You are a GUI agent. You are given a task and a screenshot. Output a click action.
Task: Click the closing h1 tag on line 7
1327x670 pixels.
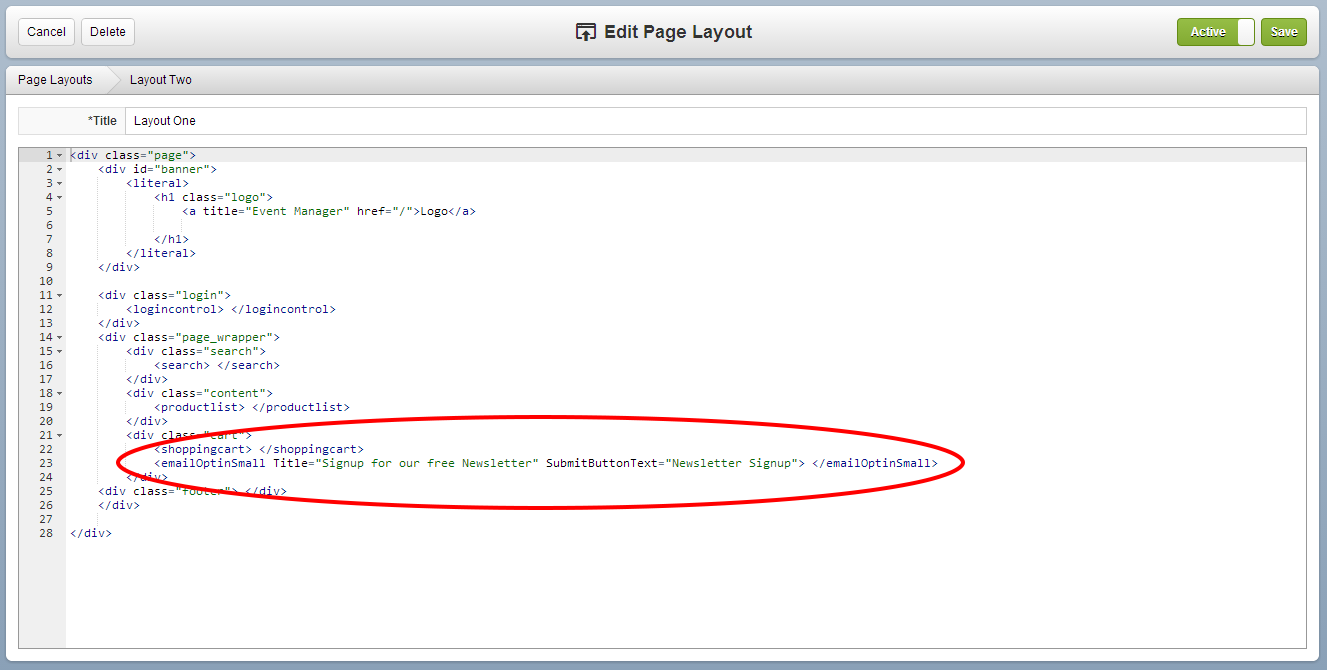[x=171, y=239]
